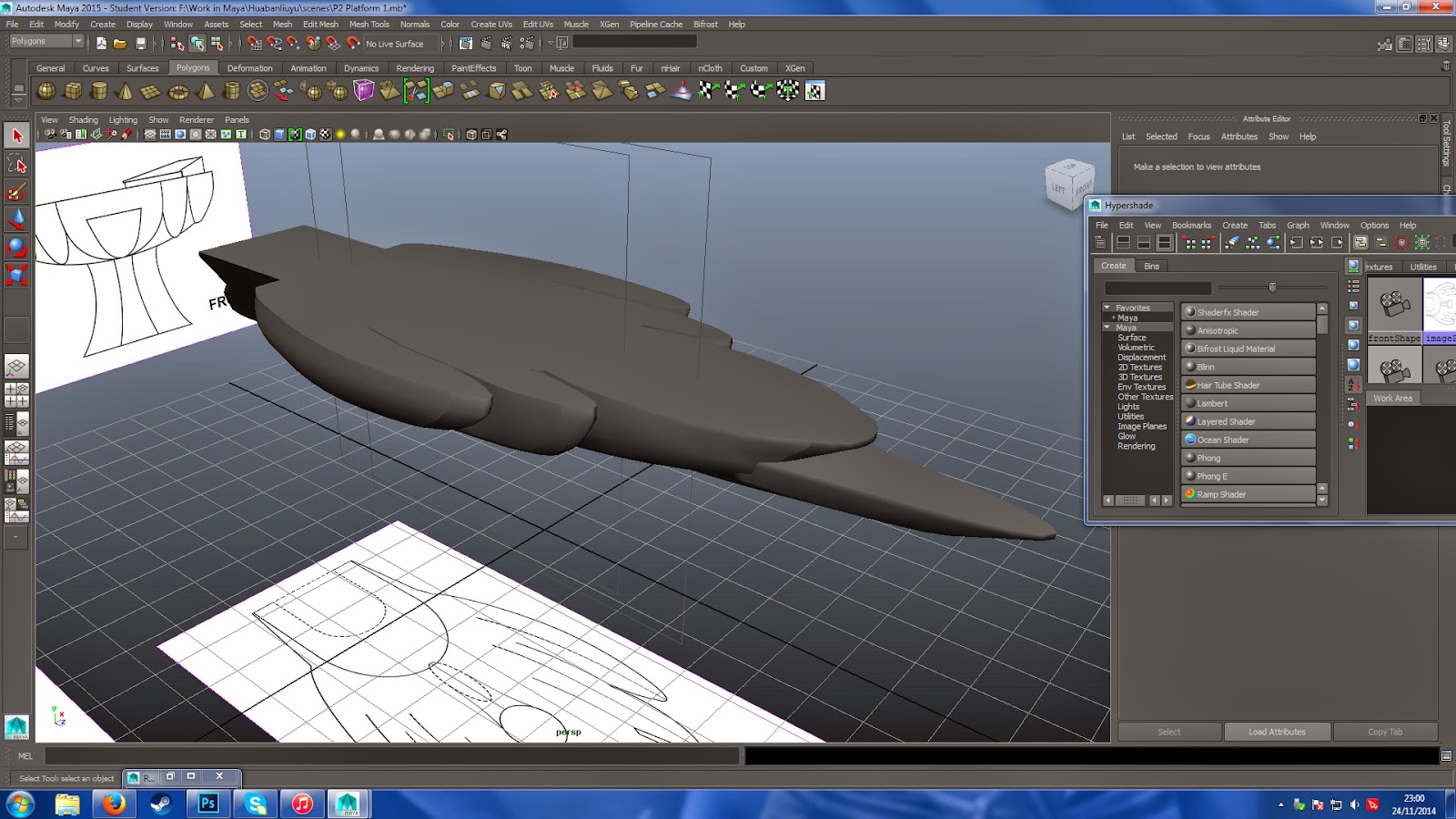Viewport: 1456px width, 819px height.
Task: Toggle use all lights in viewport
Action: point(340,135)
